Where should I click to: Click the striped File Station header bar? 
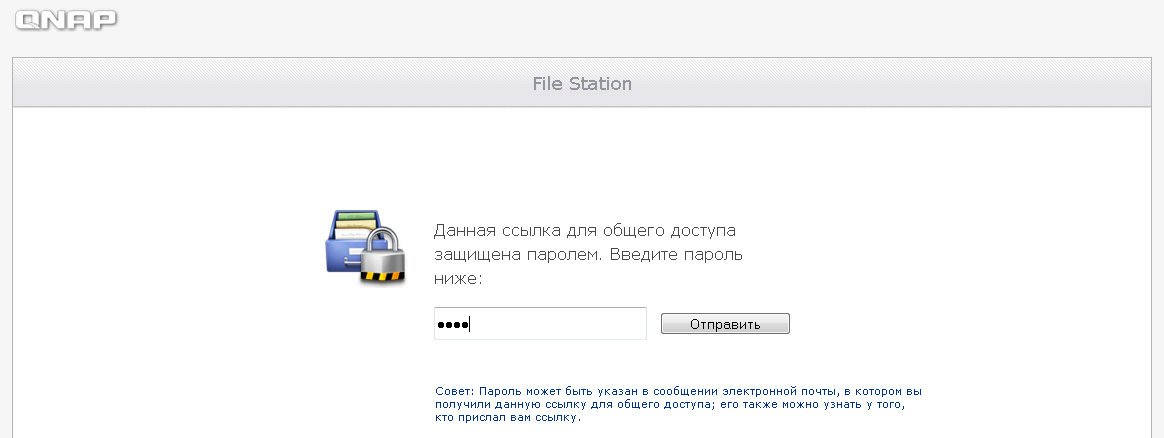pos(582,82)
